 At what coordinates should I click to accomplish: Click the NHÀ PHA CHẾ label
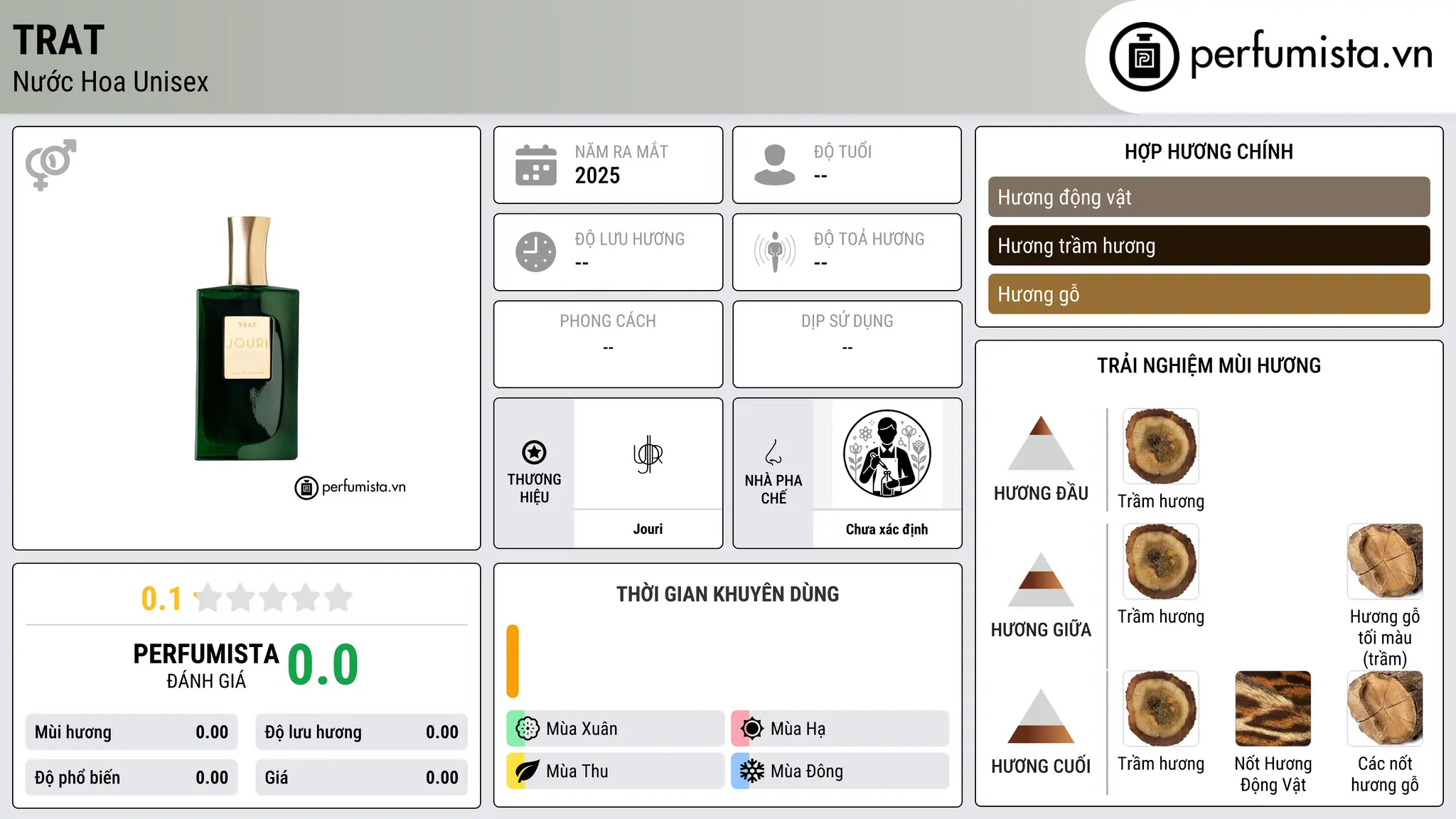pyautogui.click(x=773, y=489)
